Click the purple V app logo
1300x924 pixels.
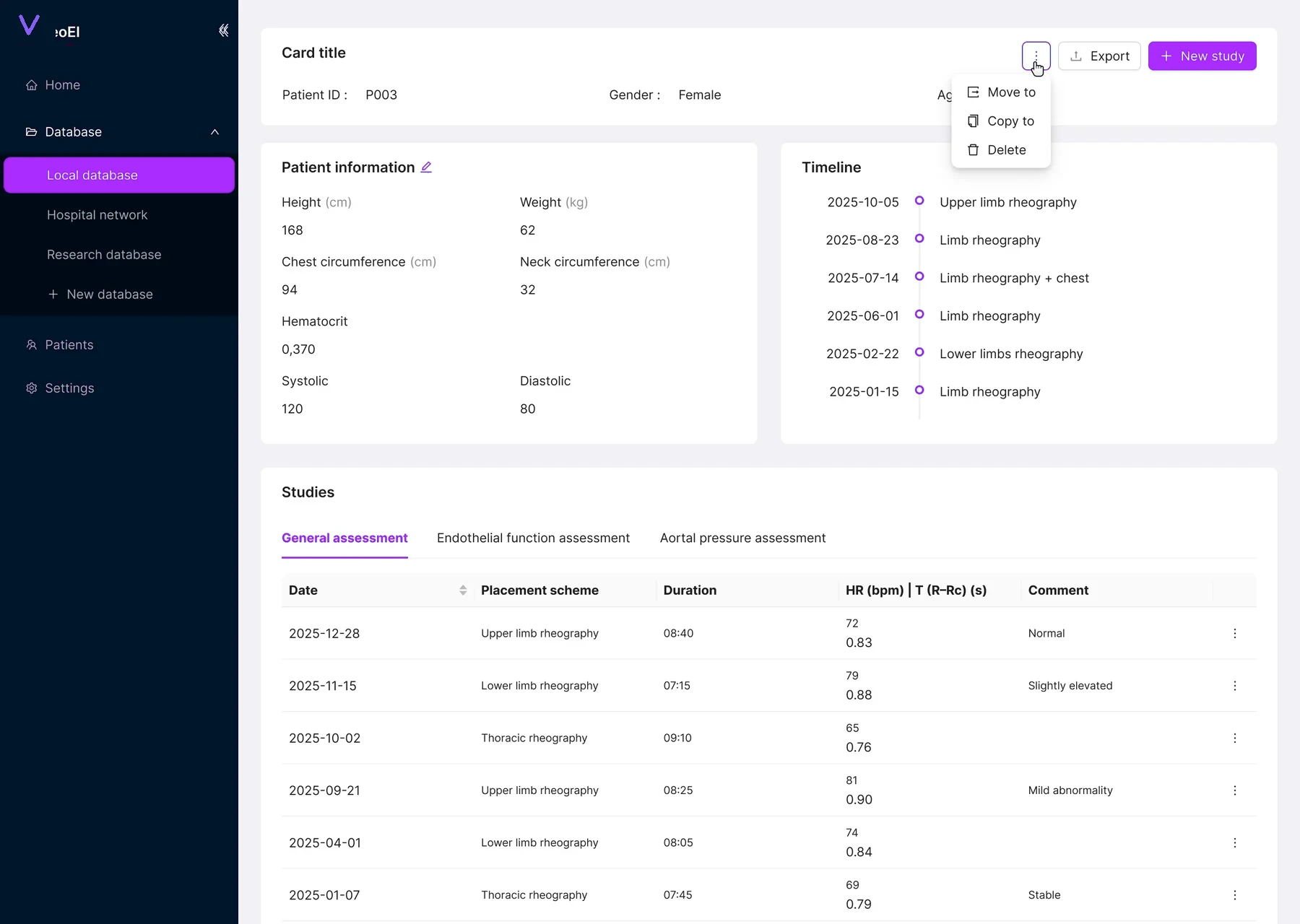(x=29, y=25)
